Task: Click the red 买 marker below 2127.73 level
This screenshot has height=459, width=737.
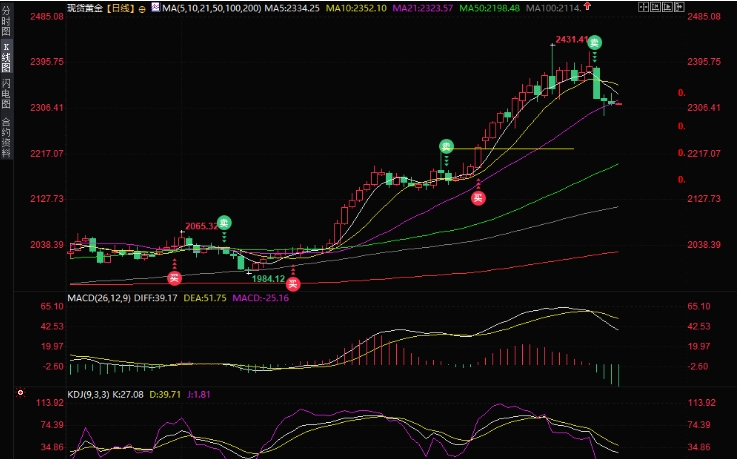Action: pos(478,198)
